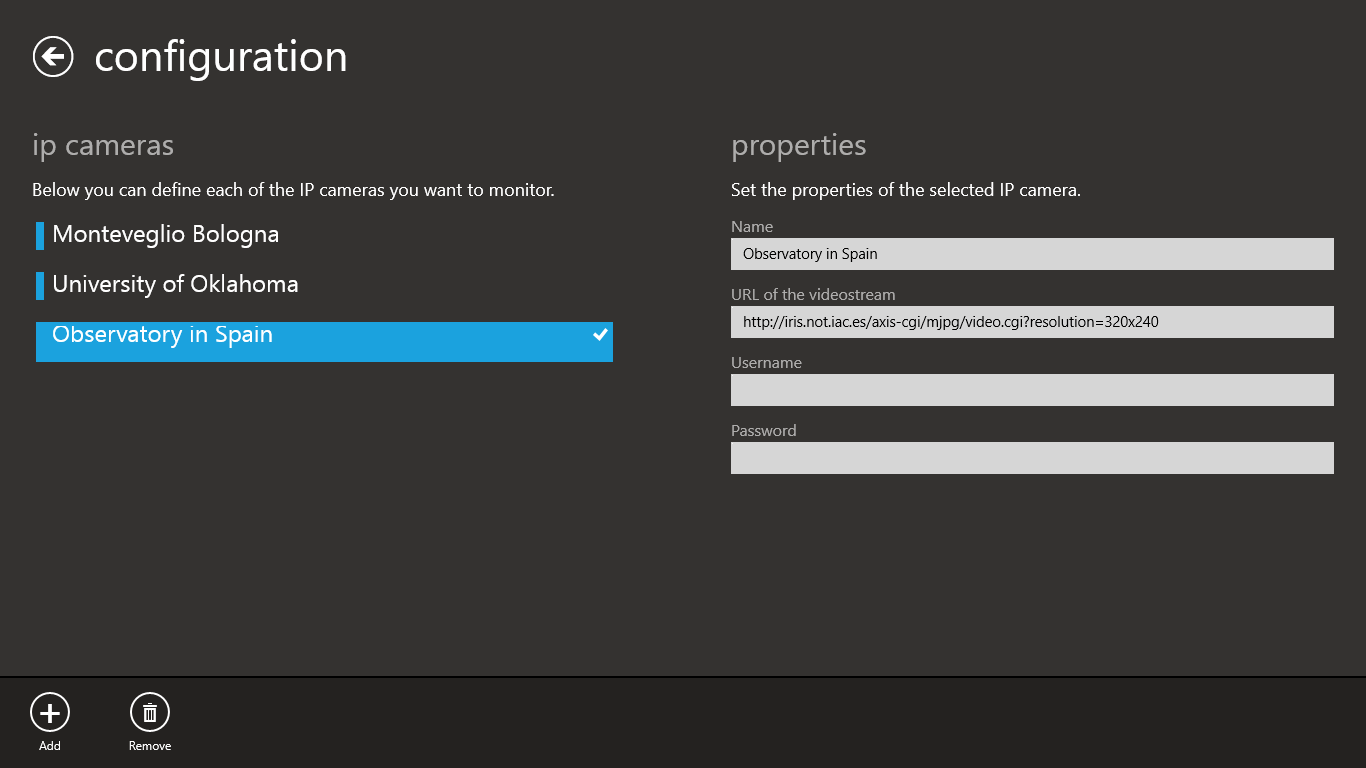Select the Monteveglio Bologna camera entry
Viewport: 1366px width, 768px height.
165,234
